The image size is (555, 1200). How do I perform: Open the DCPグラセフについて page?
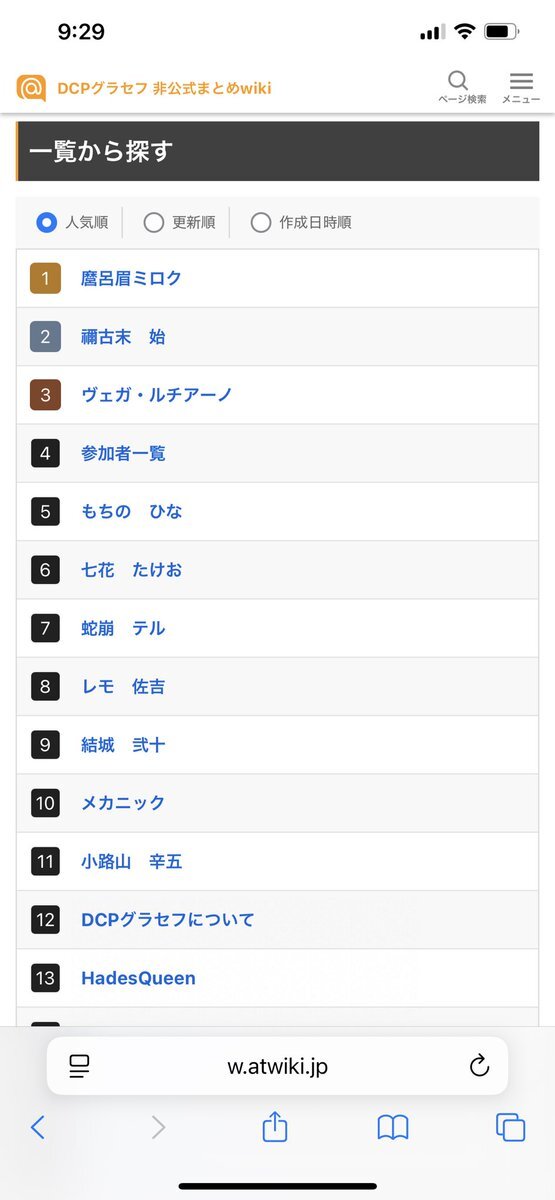[167, 919]
